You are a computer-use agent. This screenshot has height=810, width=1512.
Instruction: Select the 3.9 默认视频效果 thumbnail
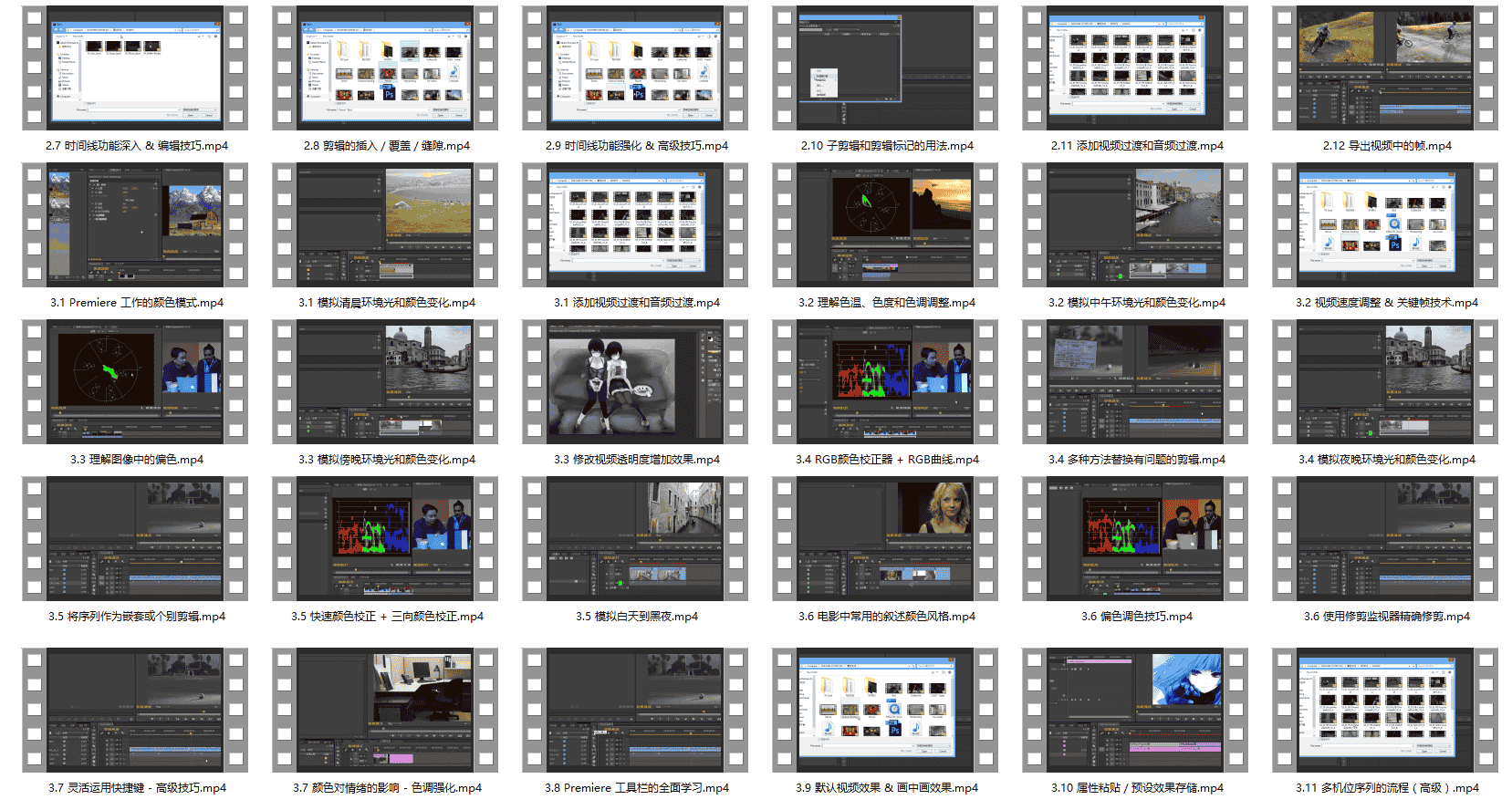[x=885, y=711]
